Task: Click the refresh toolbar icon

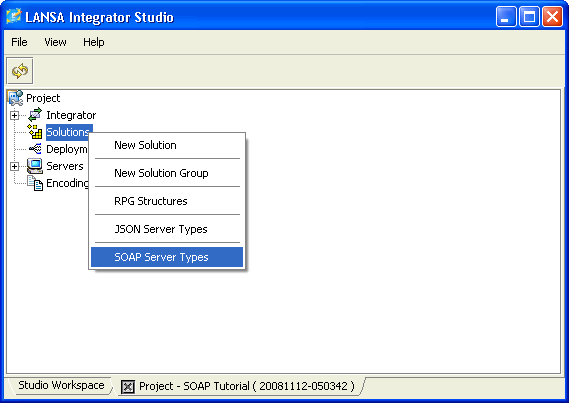Action: coord(20,71)
